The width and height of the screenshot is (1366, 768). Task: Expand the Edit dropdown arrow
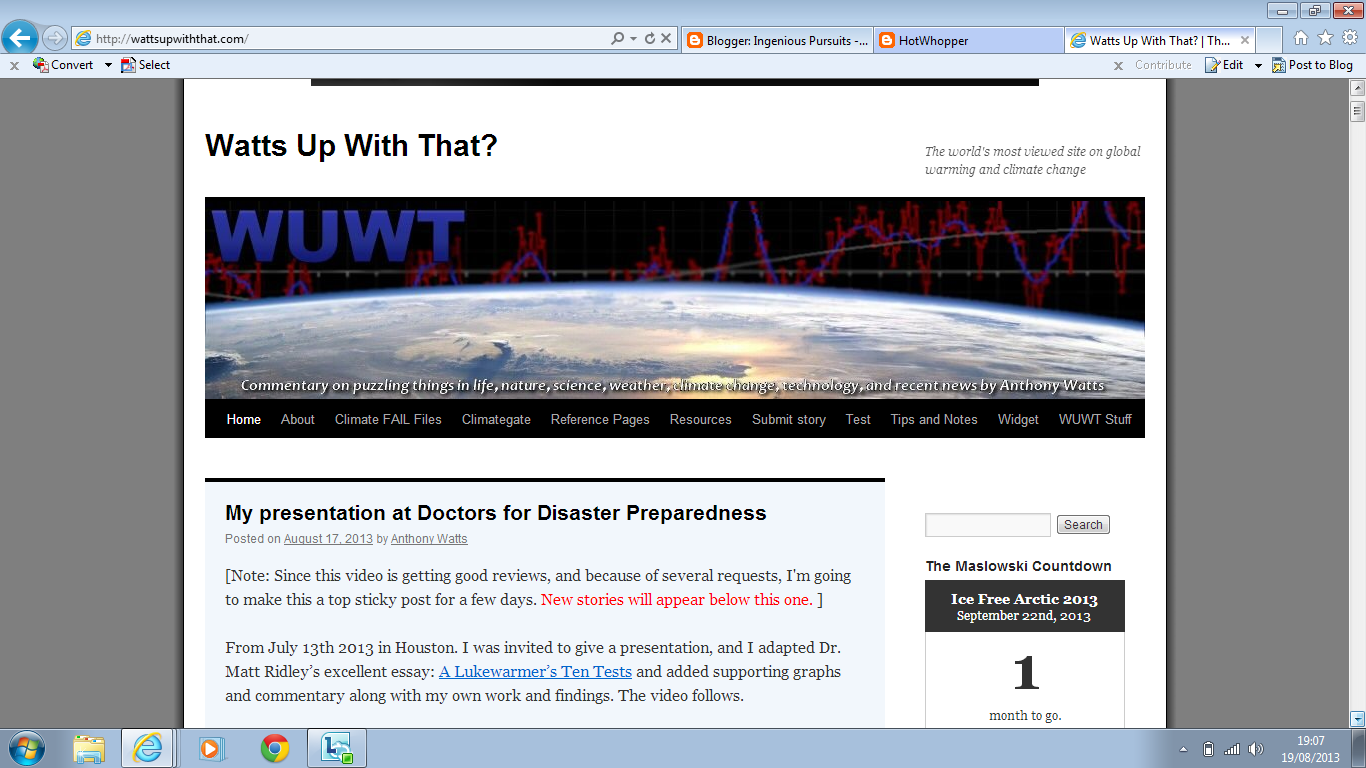pyautogui.click(x=1258, y=65)
